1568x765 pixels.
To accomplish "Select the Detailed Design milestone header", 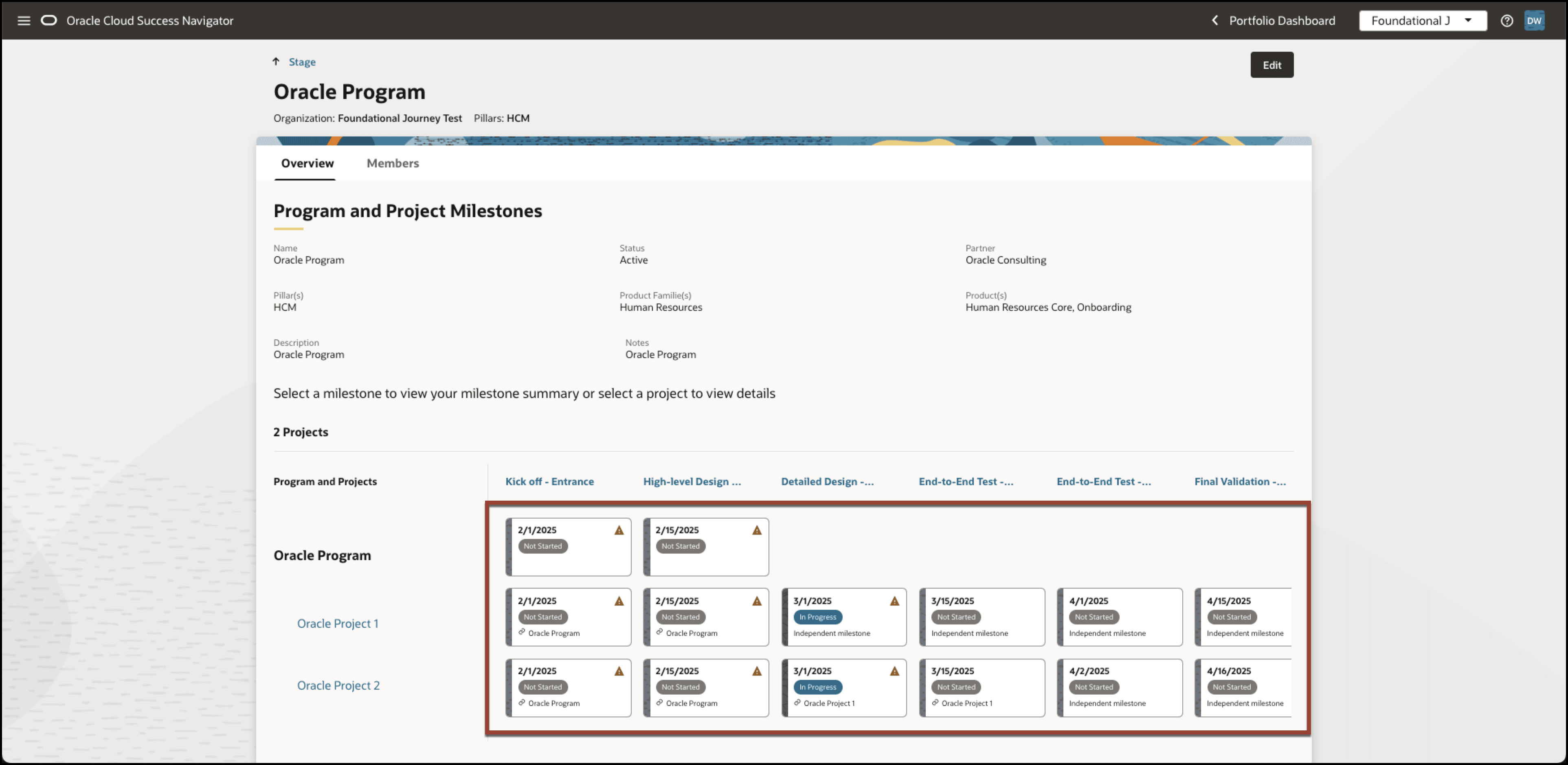I will (827, 481).
